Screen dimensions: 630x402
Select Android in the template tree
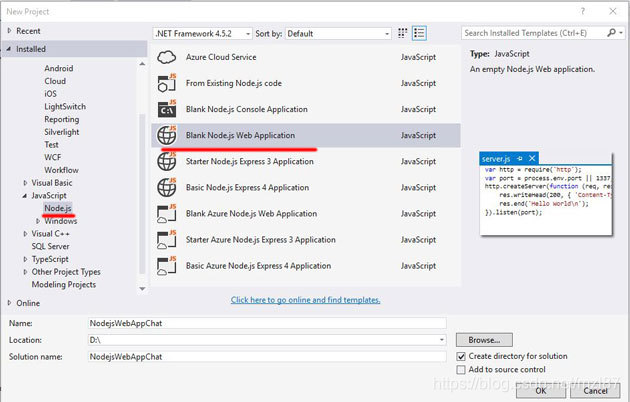click(x=59, y=68)
